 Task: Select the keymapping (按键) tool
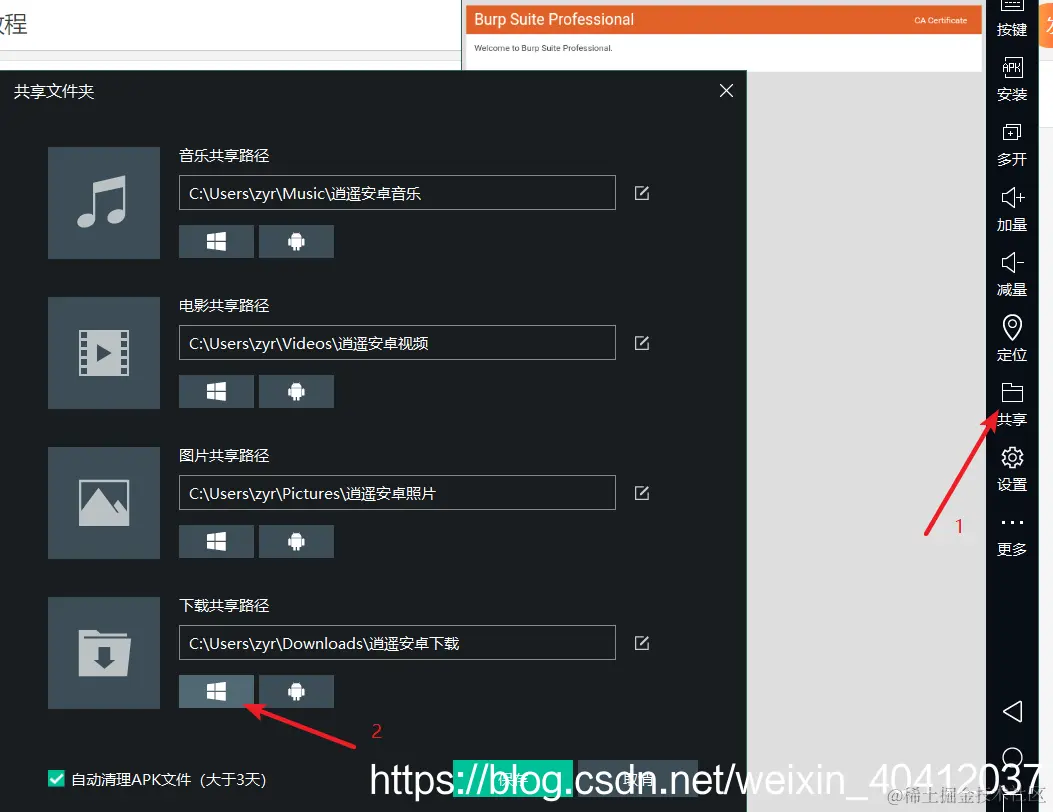tap(1012, 20)
